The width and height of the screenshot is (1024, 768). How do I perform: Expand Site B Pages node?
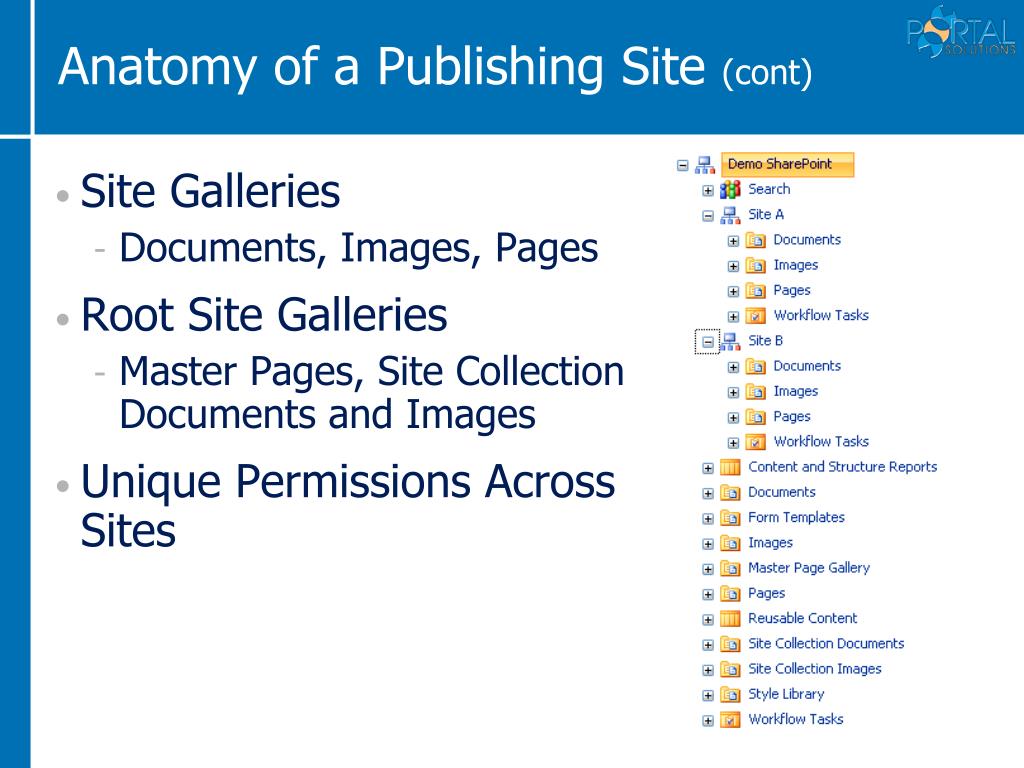733,418
